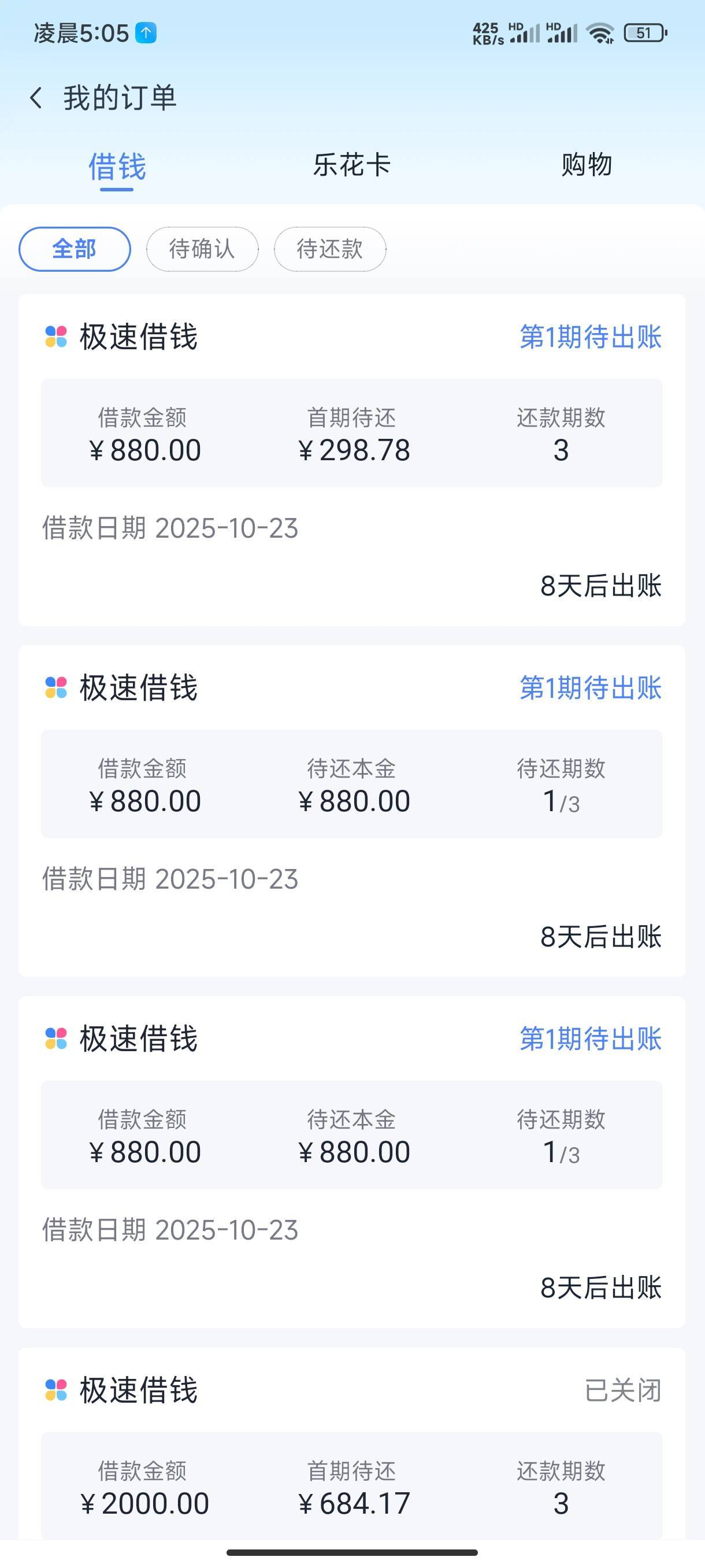The image size is (705, 1568).
Task: Select the 待确认 filter chip
Action: pyautogui.click(x=202, y=249)
